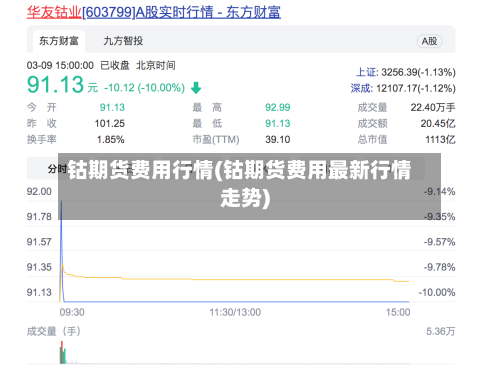Click the opening volume bars in chart
500x373 pixels.
click(x=63, y=353)
